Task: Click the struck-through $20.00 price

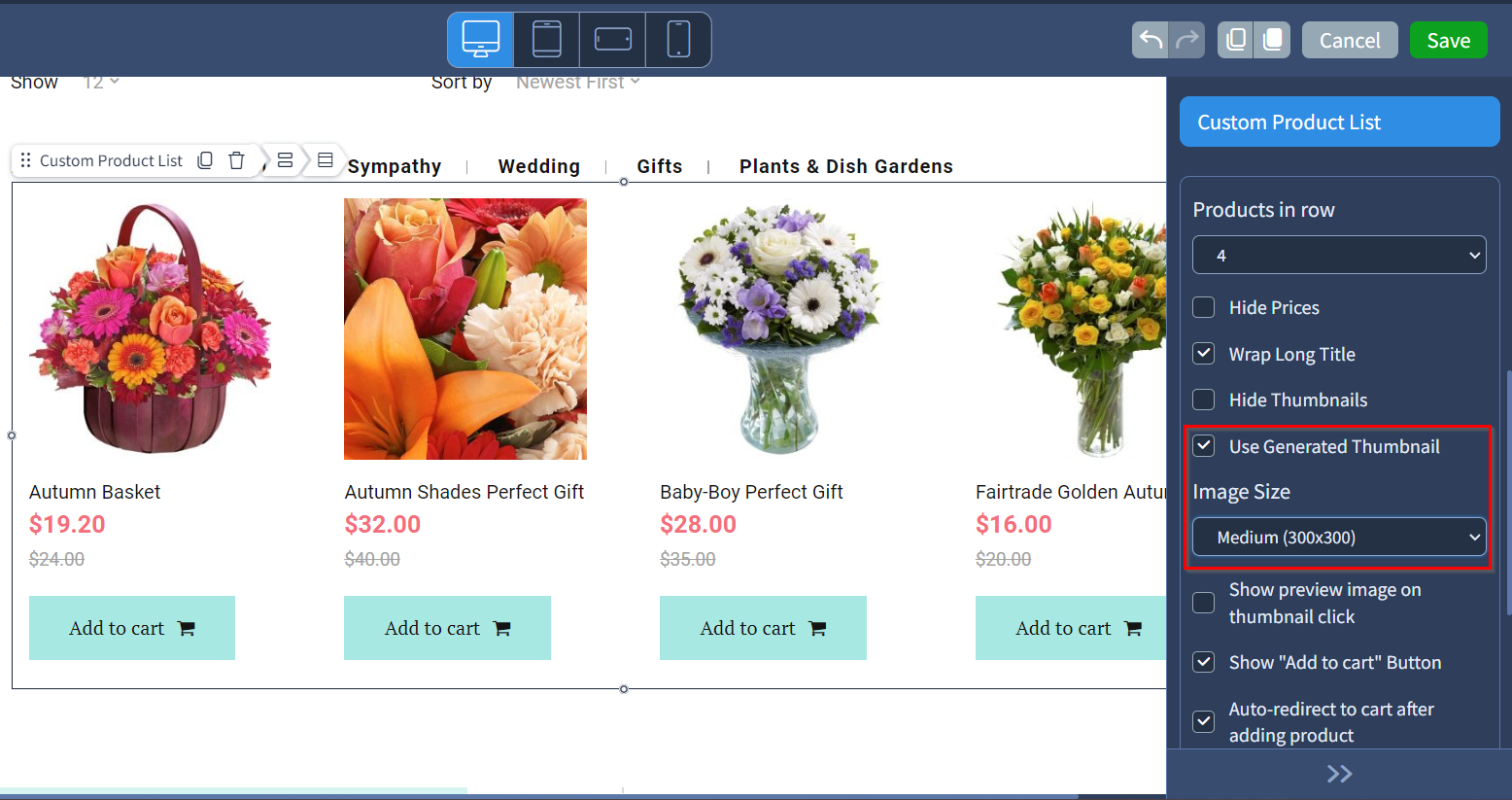Action: click(x=1003, y=559)
